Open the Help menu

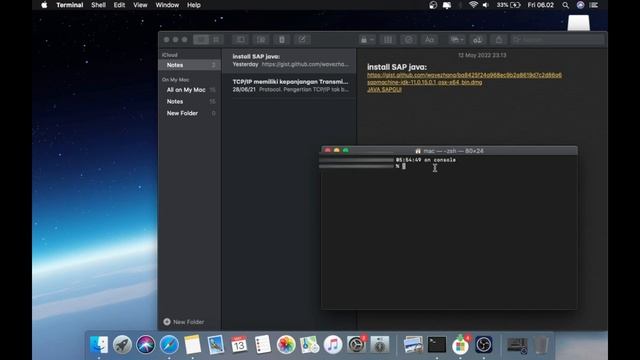click(193, 5)
